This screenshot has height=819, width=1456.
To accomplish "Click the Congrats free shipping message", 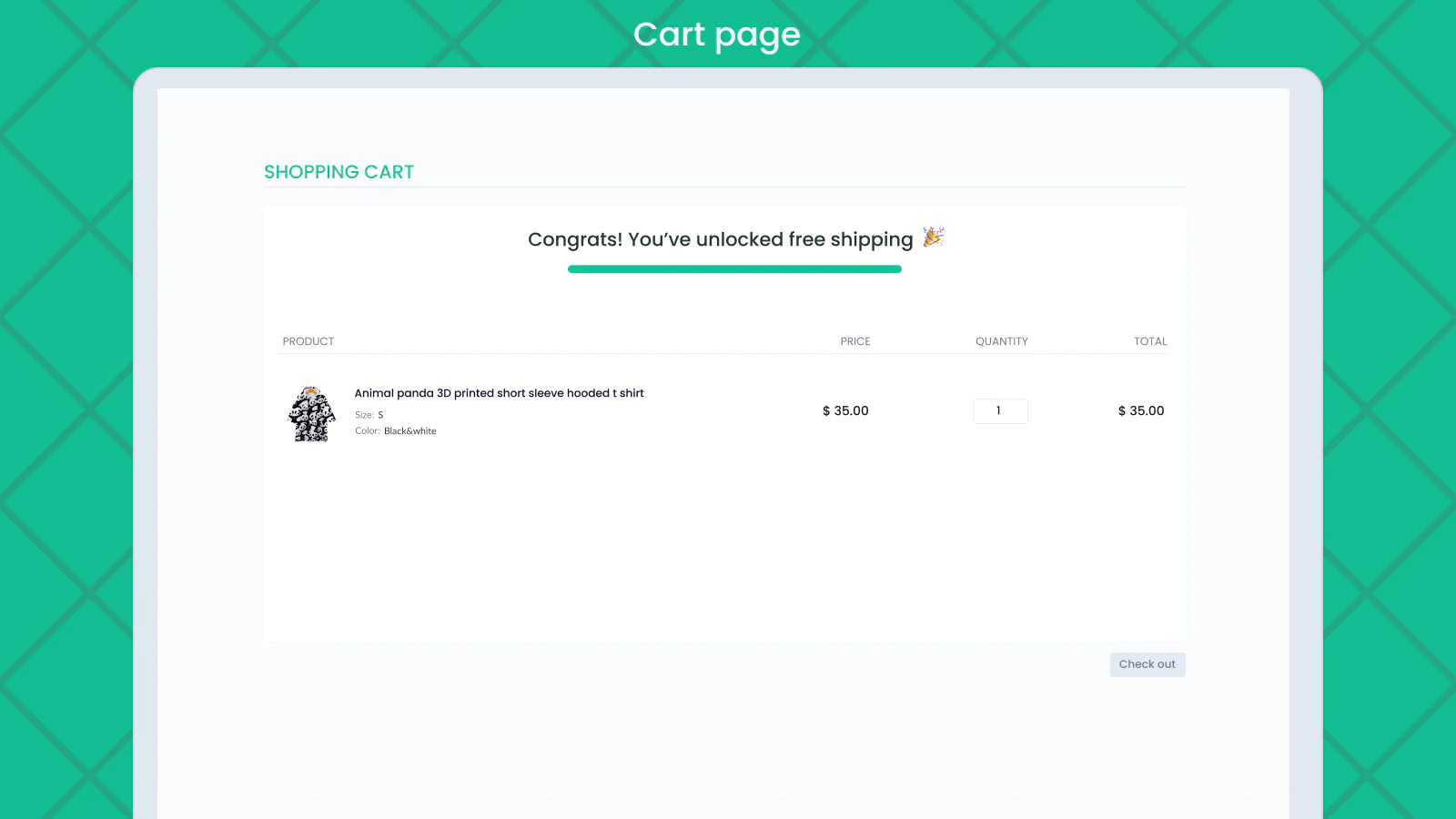I will (x=720, y=239).
